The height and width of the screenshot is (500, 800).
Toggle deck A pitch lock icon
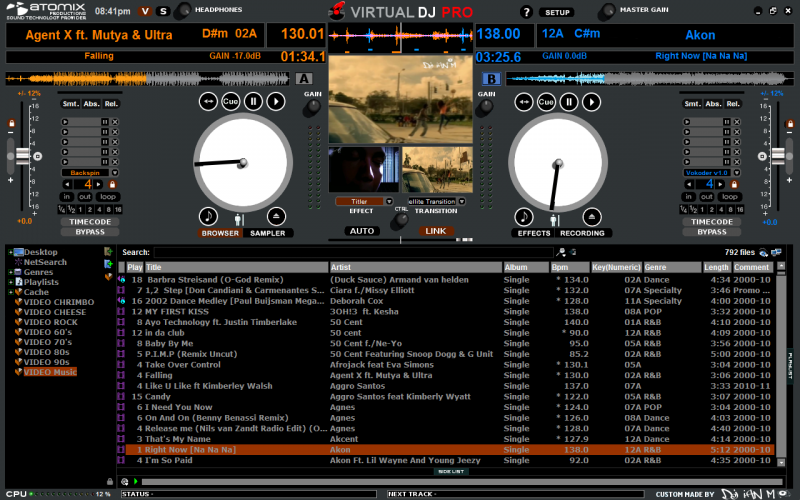click(11, 123)
